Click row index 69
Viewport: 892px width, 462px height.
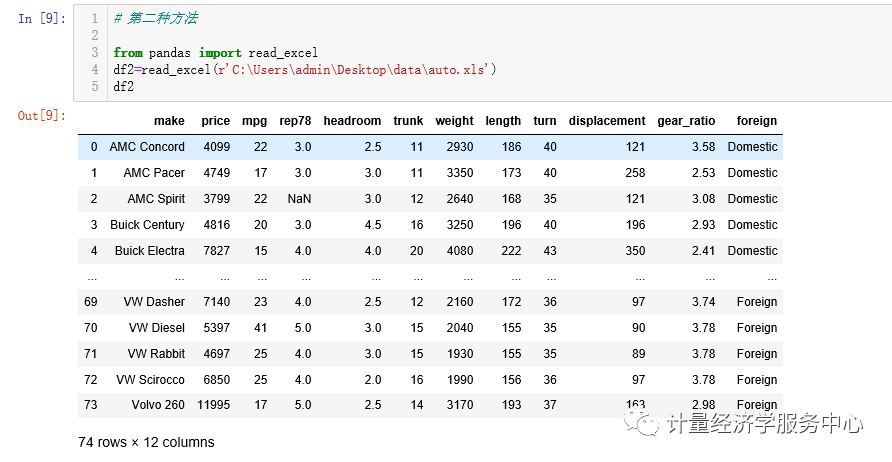coord(90,302)
